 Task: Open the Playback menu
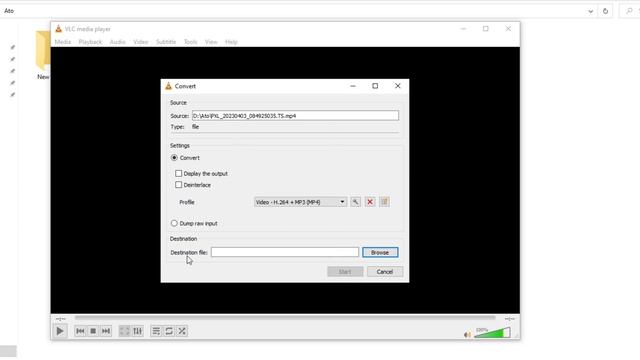[90, 42]
